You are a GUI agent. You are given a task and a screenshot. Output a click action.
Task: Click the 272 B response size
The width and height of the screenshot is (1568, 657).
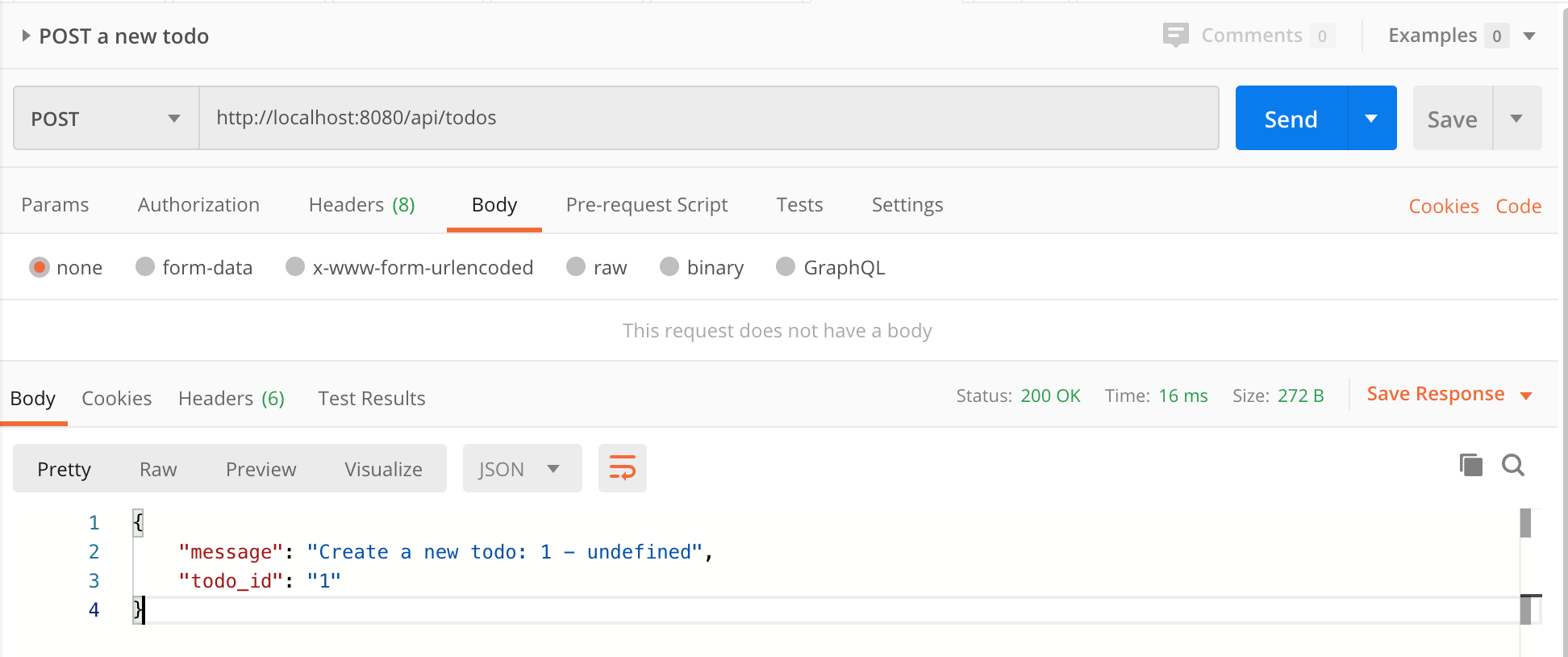coord(1300,395)
